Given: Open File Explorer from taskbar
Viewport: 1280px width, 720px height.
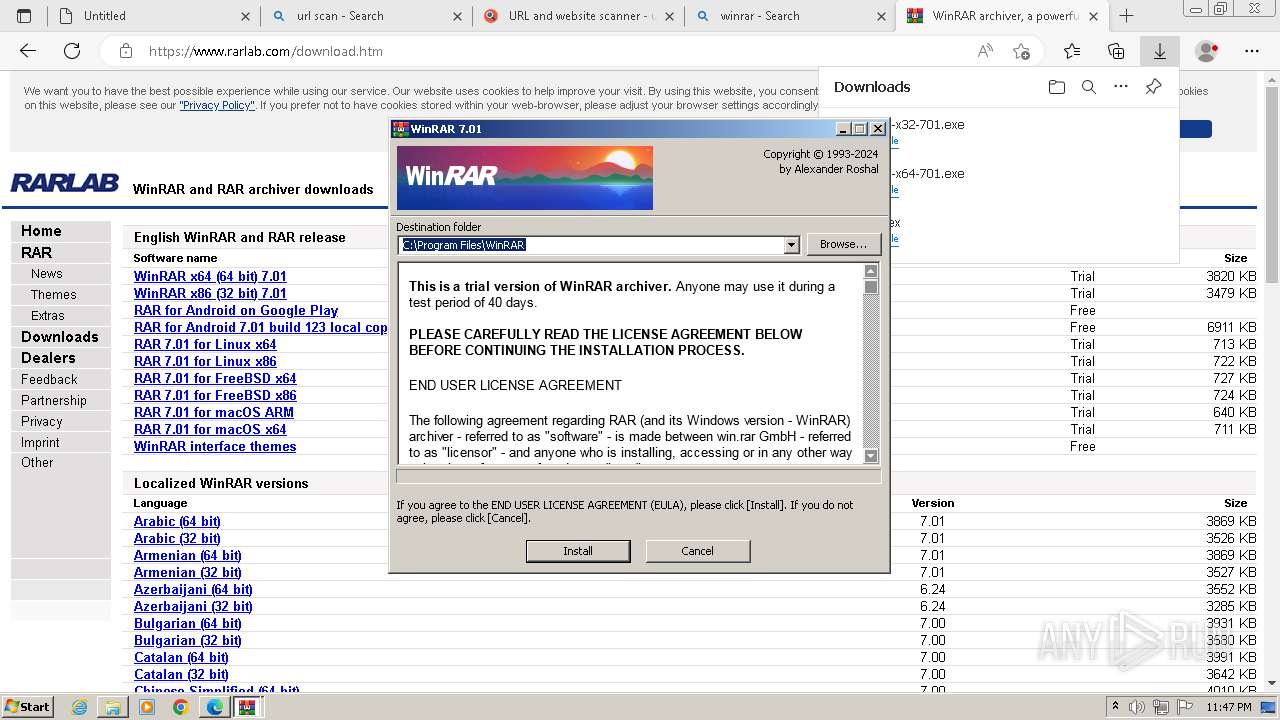Looking at the screenshot, I should pos(113,707).
